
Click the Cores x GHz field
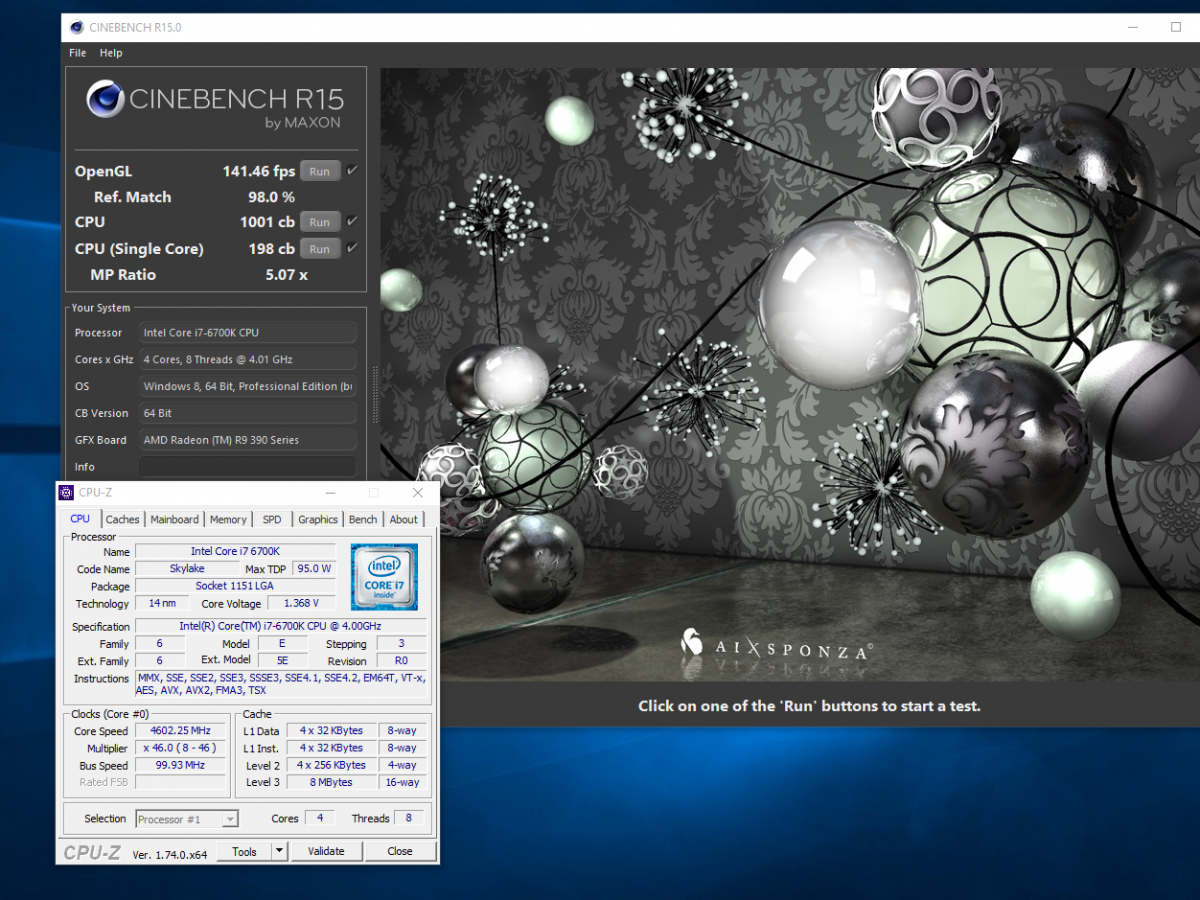tap(247, 359)
